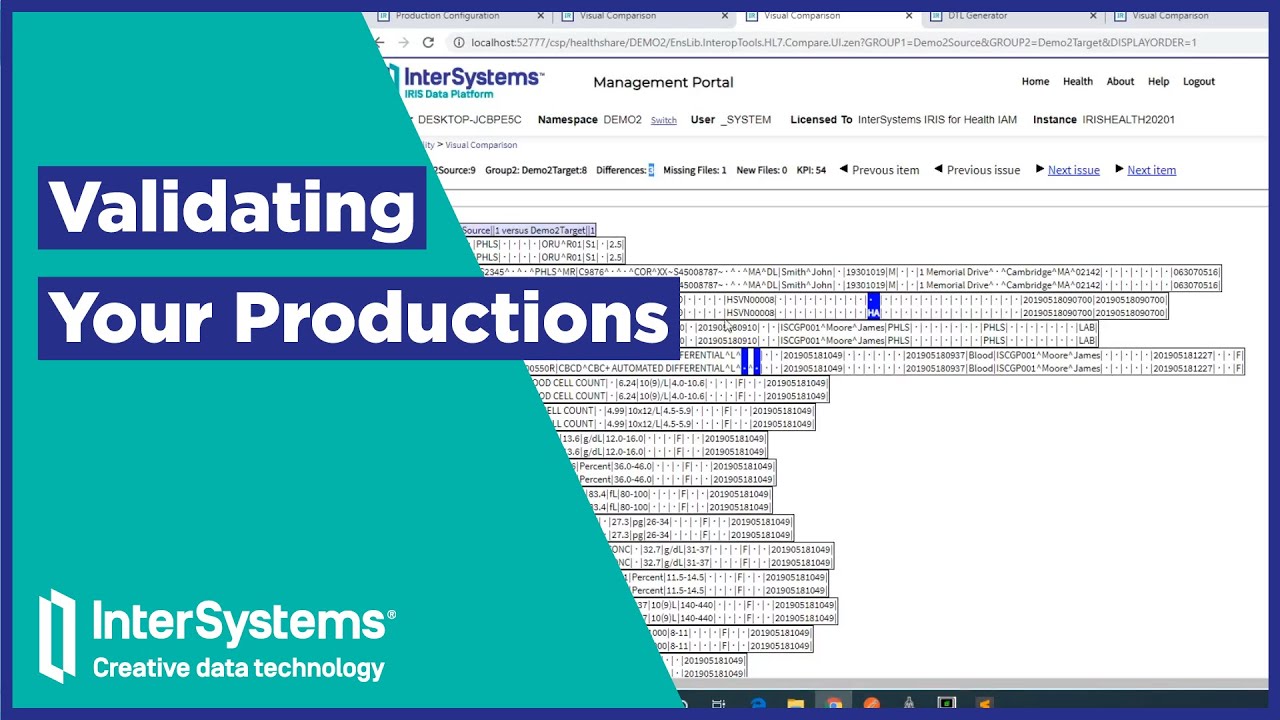Open the Help link

click(1158, 82)
